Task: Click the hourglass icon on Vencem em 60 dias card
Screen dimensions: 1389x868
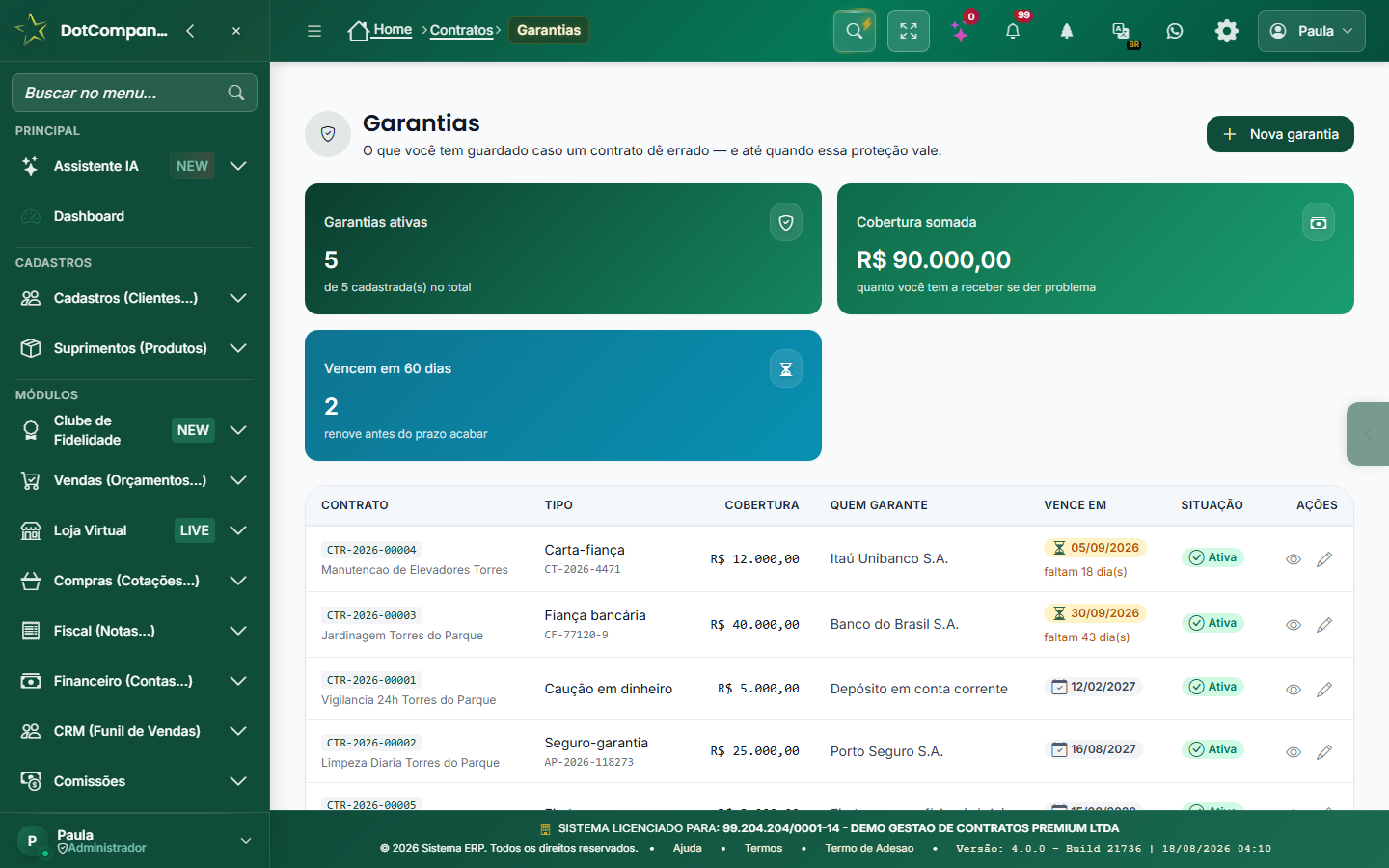Action: [786, 369]
